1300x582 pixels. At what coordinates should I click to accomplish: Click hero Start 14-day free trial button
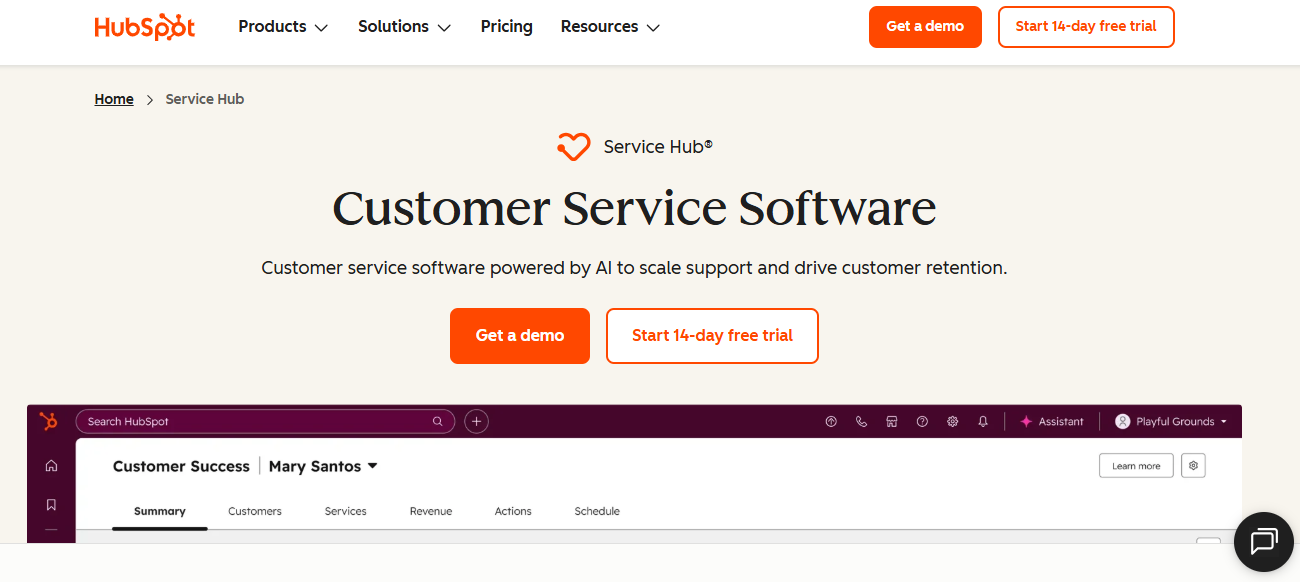pos(712,336)
